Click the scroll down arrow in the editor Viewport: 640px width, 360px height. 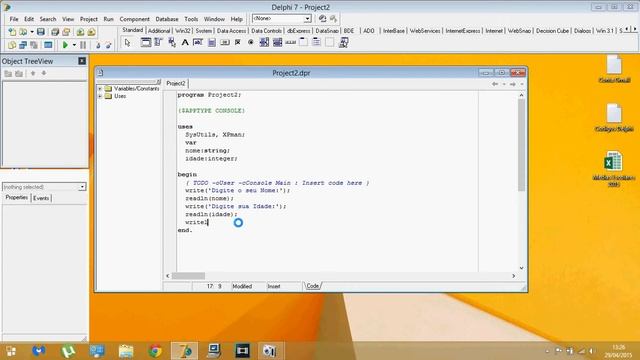pyautogui.click(x=521, y=268)
